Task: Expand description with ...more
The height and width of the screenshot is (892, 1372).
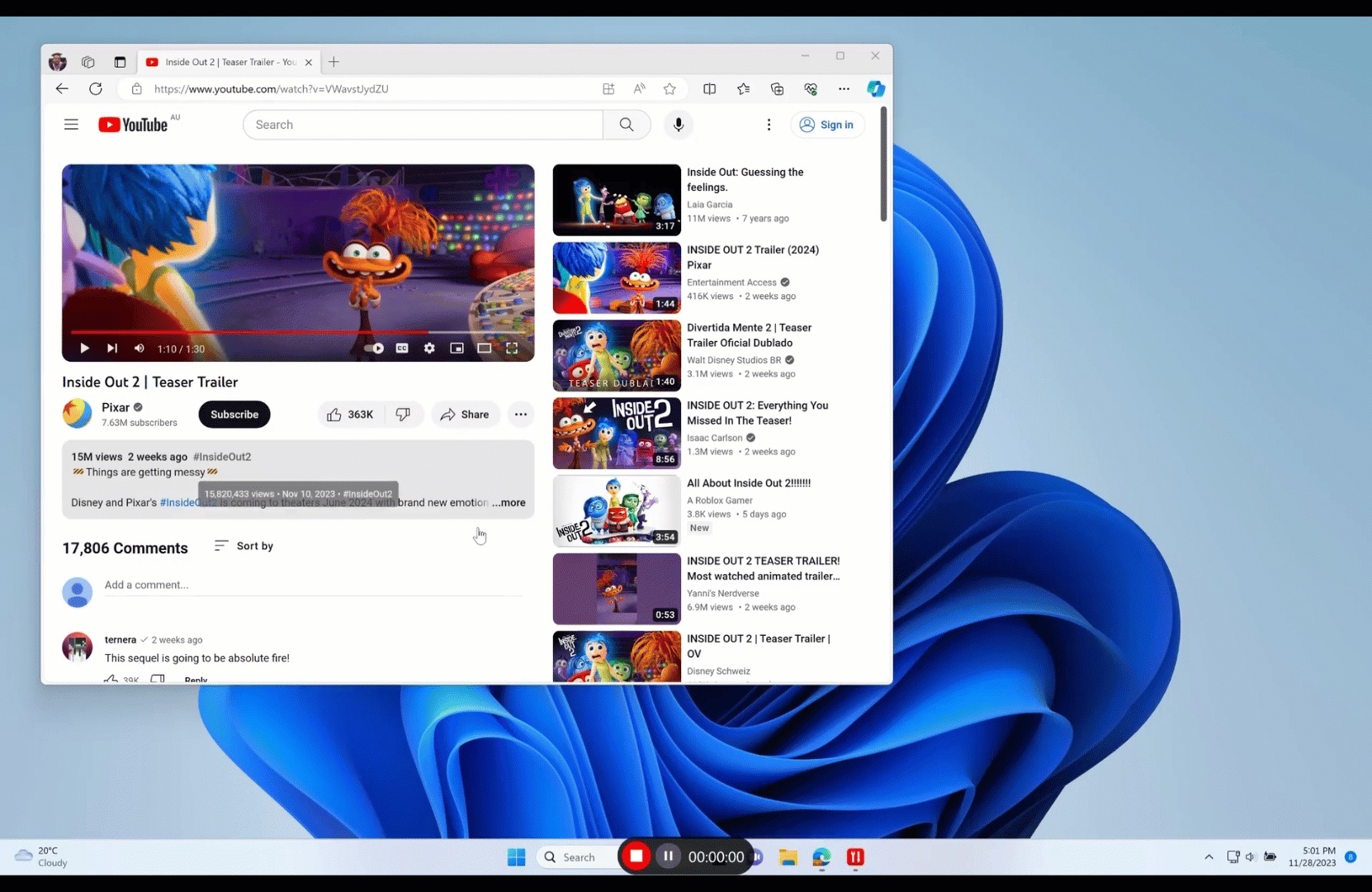Action: coord(509,502)
